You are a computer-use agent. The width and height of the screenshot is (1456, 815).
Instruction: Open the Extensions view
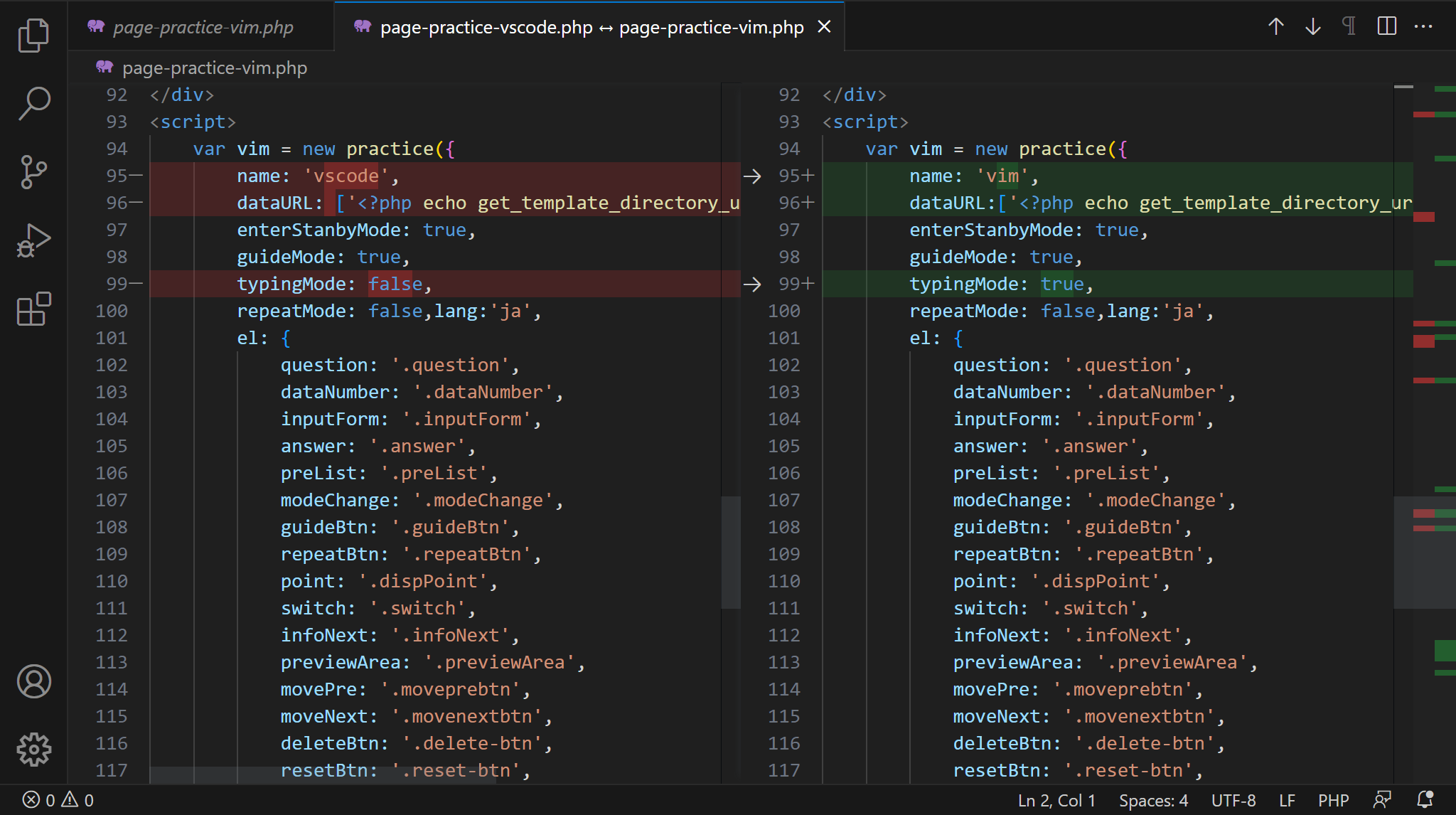pyautogui.click(x=33, y=309)
